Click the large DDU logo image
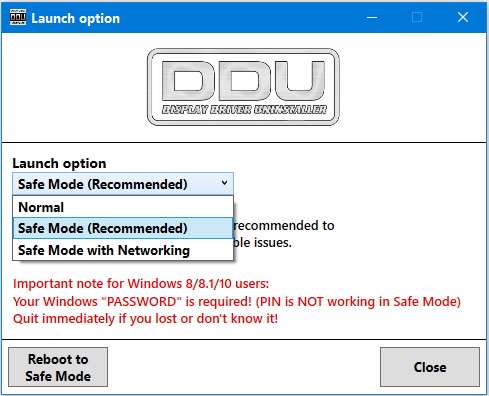This screenshot has width=489, height=396. tap(243, 87)
